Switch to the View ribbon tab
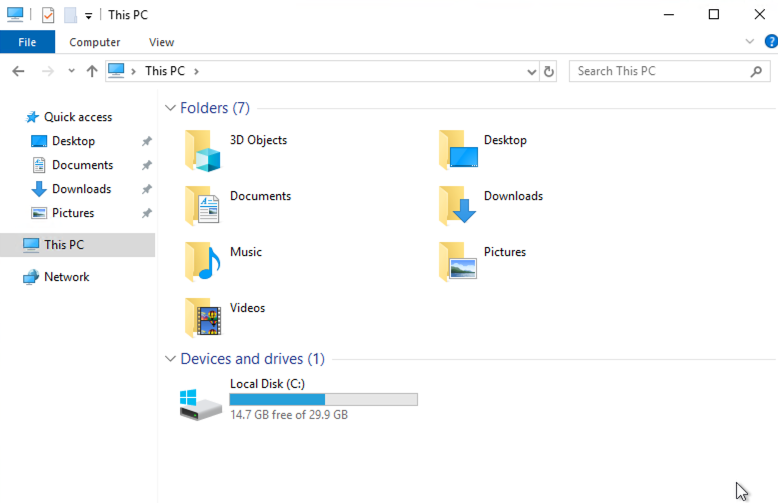 click(162, 42)
